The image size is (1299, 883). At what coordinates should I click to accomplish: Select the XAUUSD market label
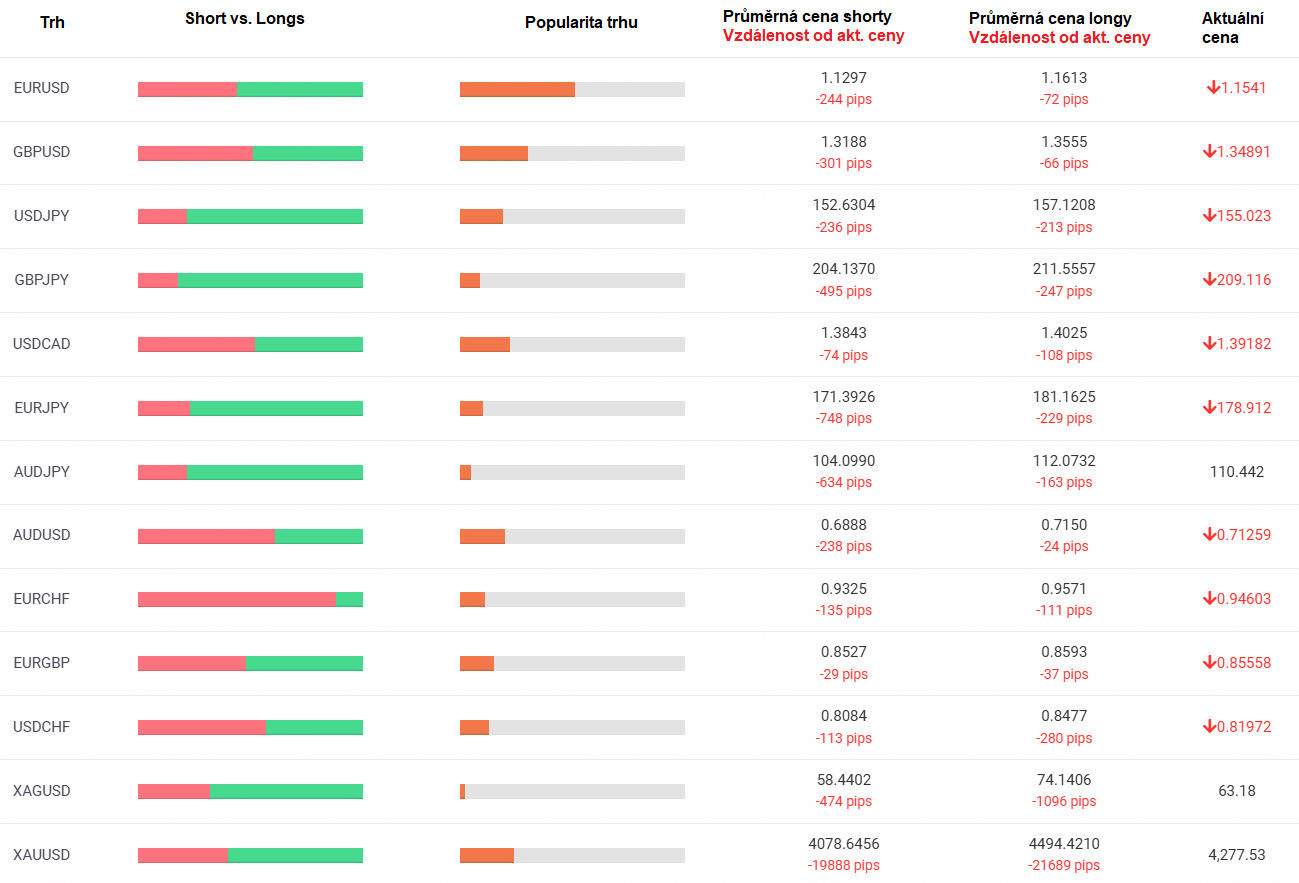click(x=42, y=855)
